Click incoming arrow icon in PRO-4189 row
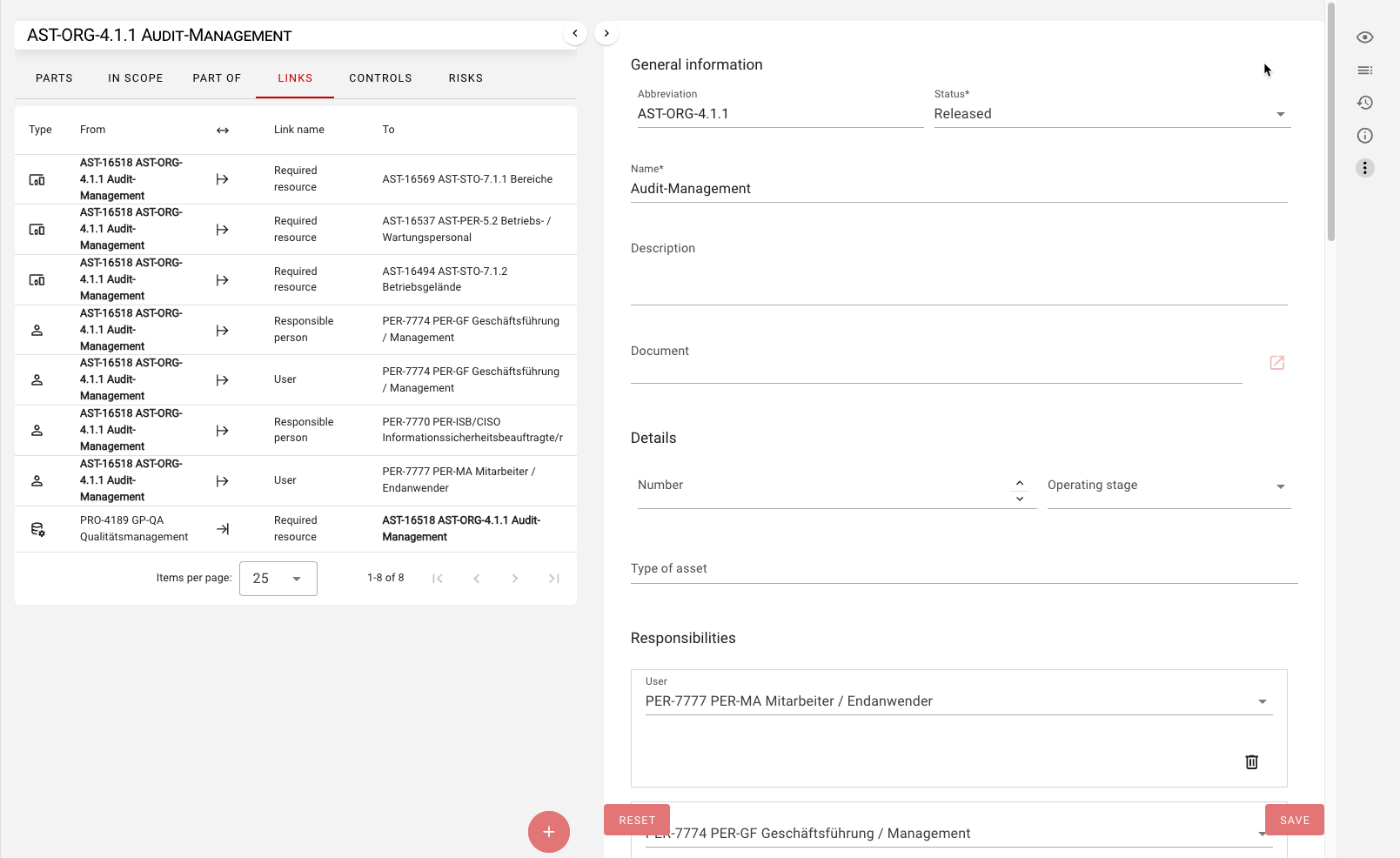1400x858 pixels. tap(223, 529)
